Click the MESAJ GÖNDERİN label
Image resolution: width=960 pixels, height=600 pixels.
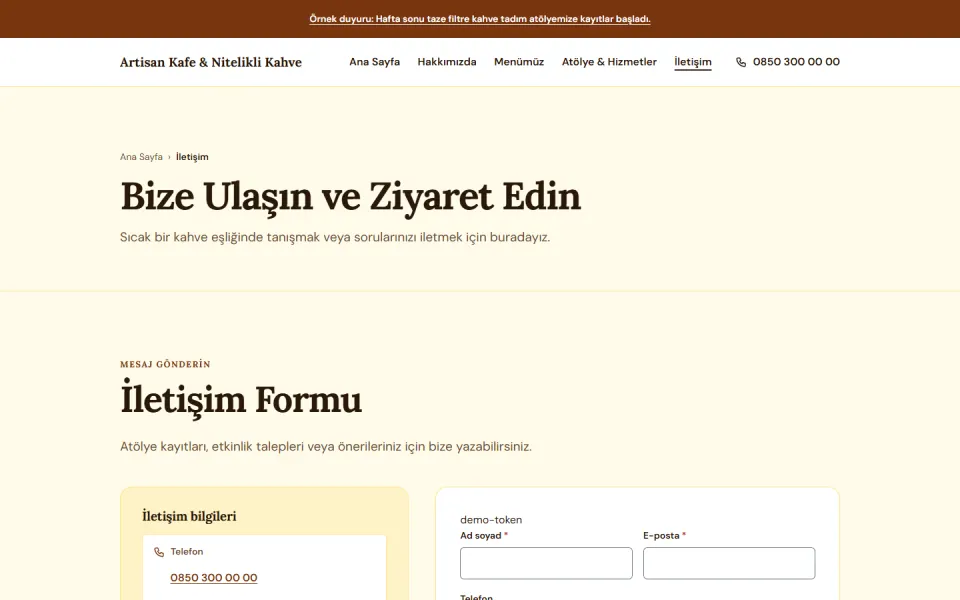[165, 364]
